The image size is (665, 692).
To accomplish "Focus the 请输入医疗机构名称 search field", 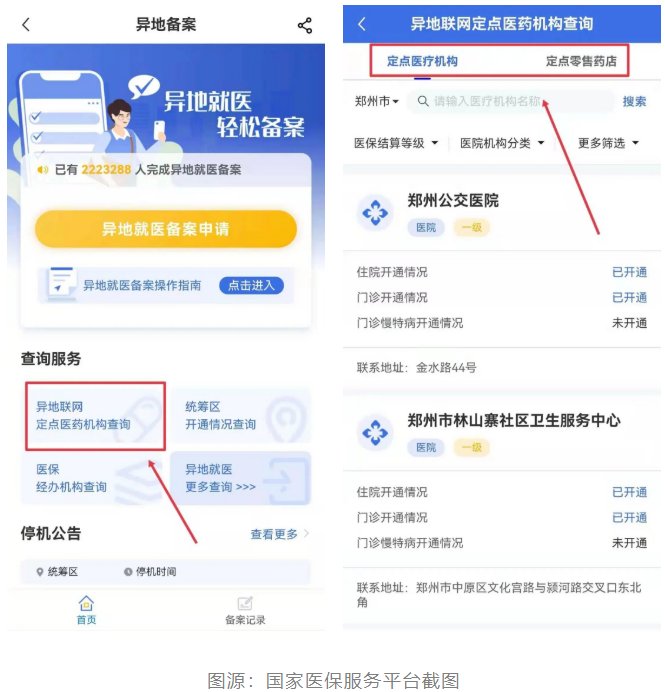I will (x=510, y=102).
